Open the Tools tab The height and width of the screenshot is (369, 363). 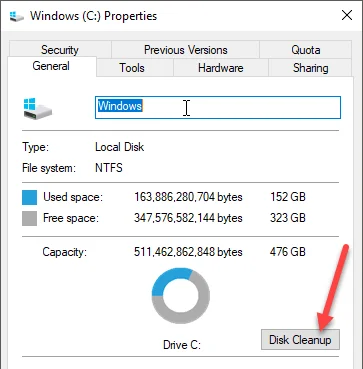(132, 68)
